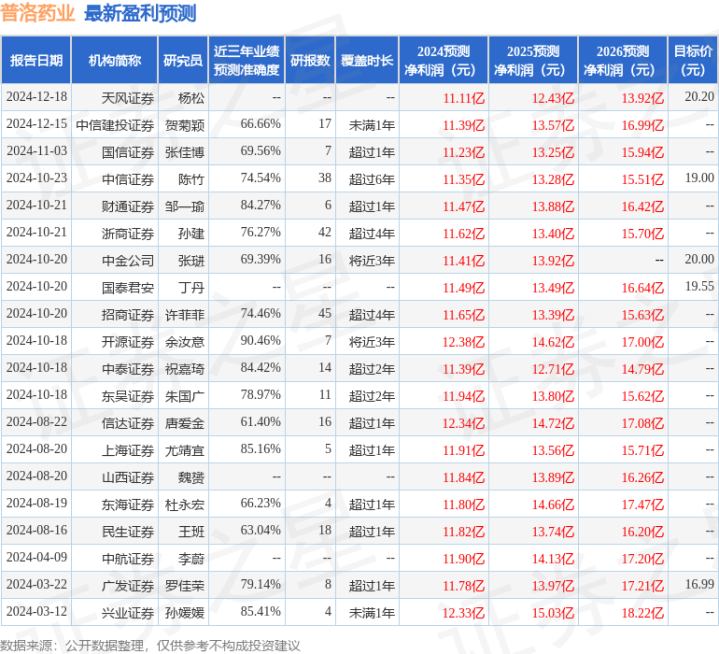
Task: Select the 报告日期 column header
Action: (x=36, y=61)
